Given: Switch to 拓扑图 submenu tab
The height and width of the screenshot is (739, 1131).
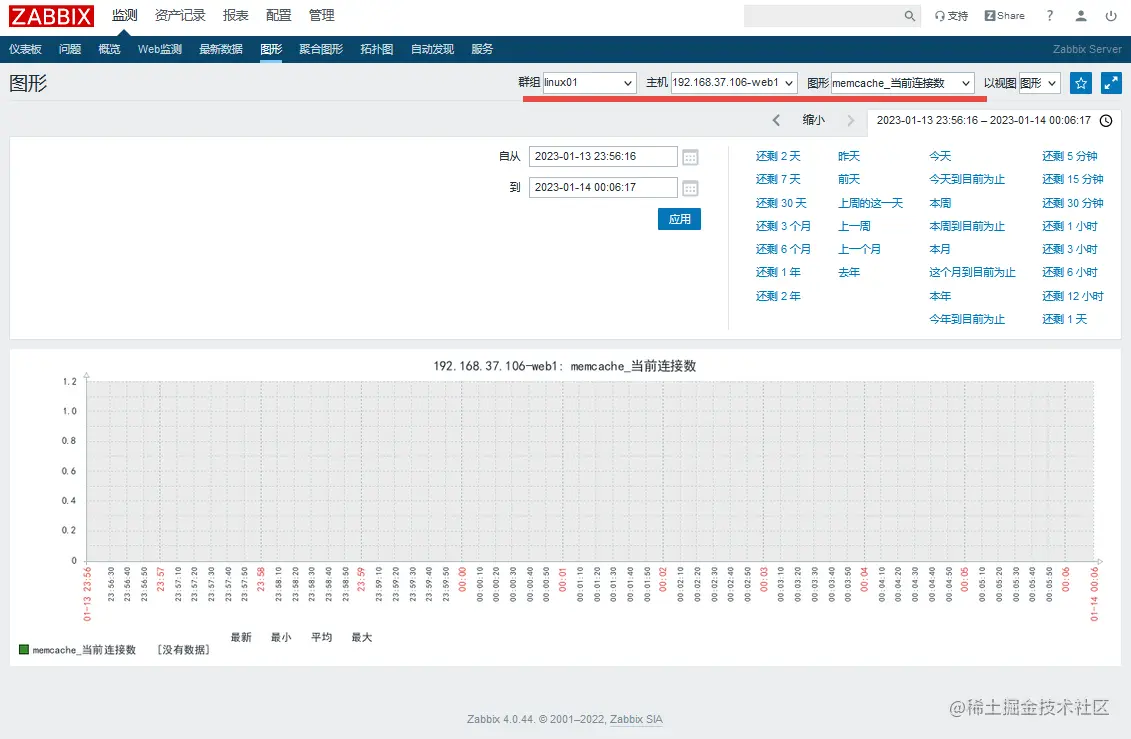Looking at the screenshot, I should coord(377,49).
